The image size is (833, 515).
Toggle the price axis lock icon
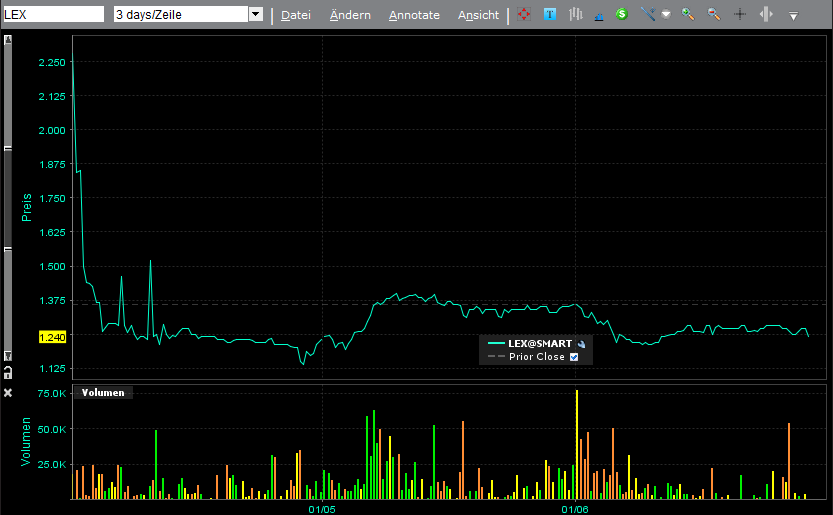8,372
